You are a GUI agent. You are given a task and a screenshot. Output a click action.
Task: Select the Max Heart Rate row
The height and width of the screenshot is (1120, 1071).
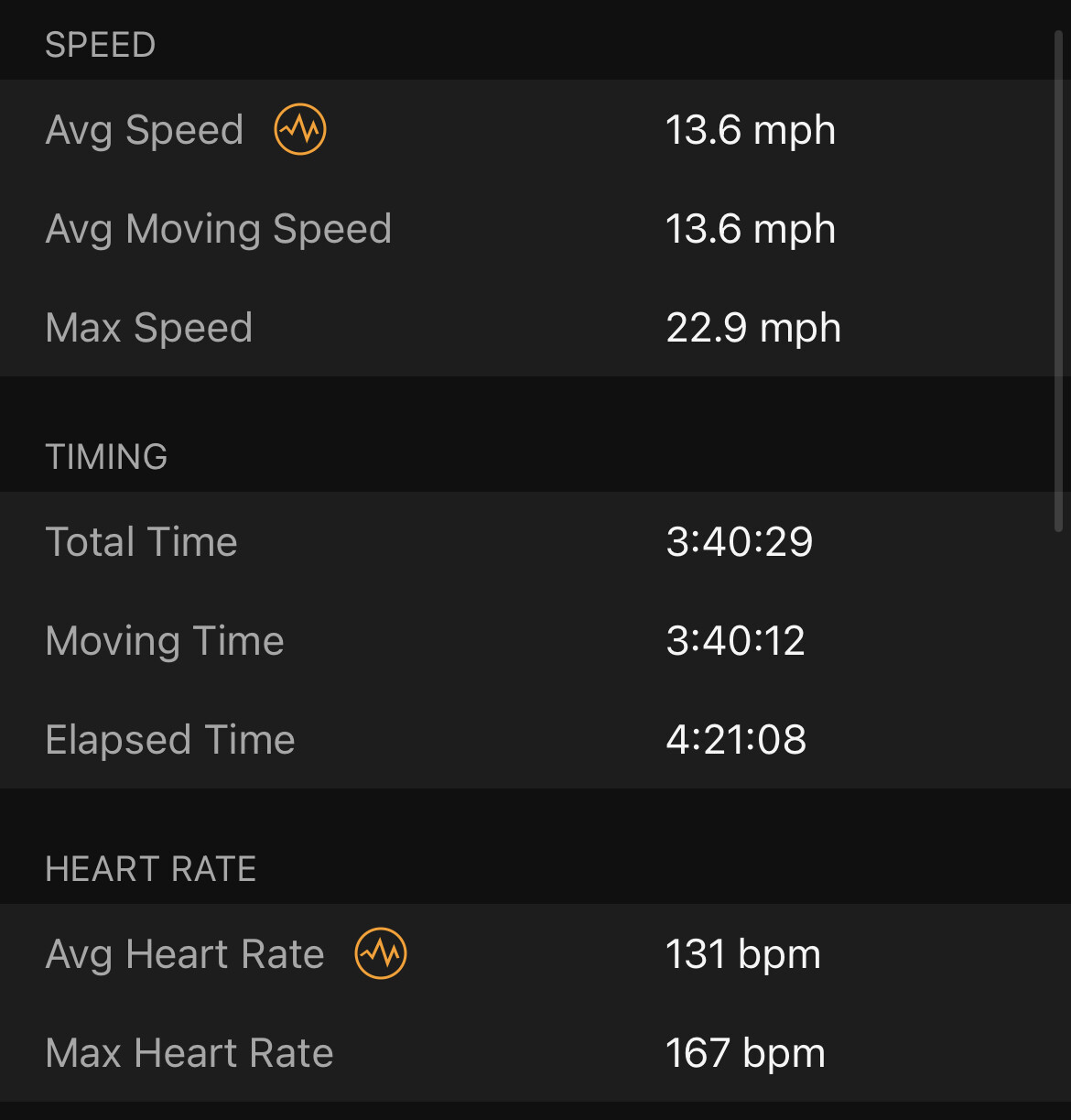pyautogui.click(x=535, y=1052)
